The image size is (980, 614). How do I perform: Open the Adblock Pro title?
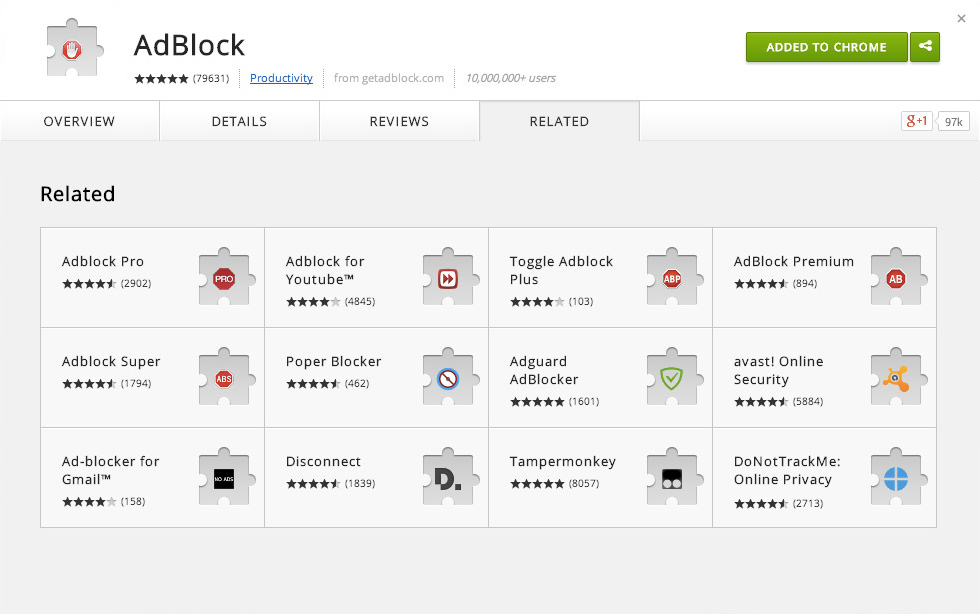(102, 261)
